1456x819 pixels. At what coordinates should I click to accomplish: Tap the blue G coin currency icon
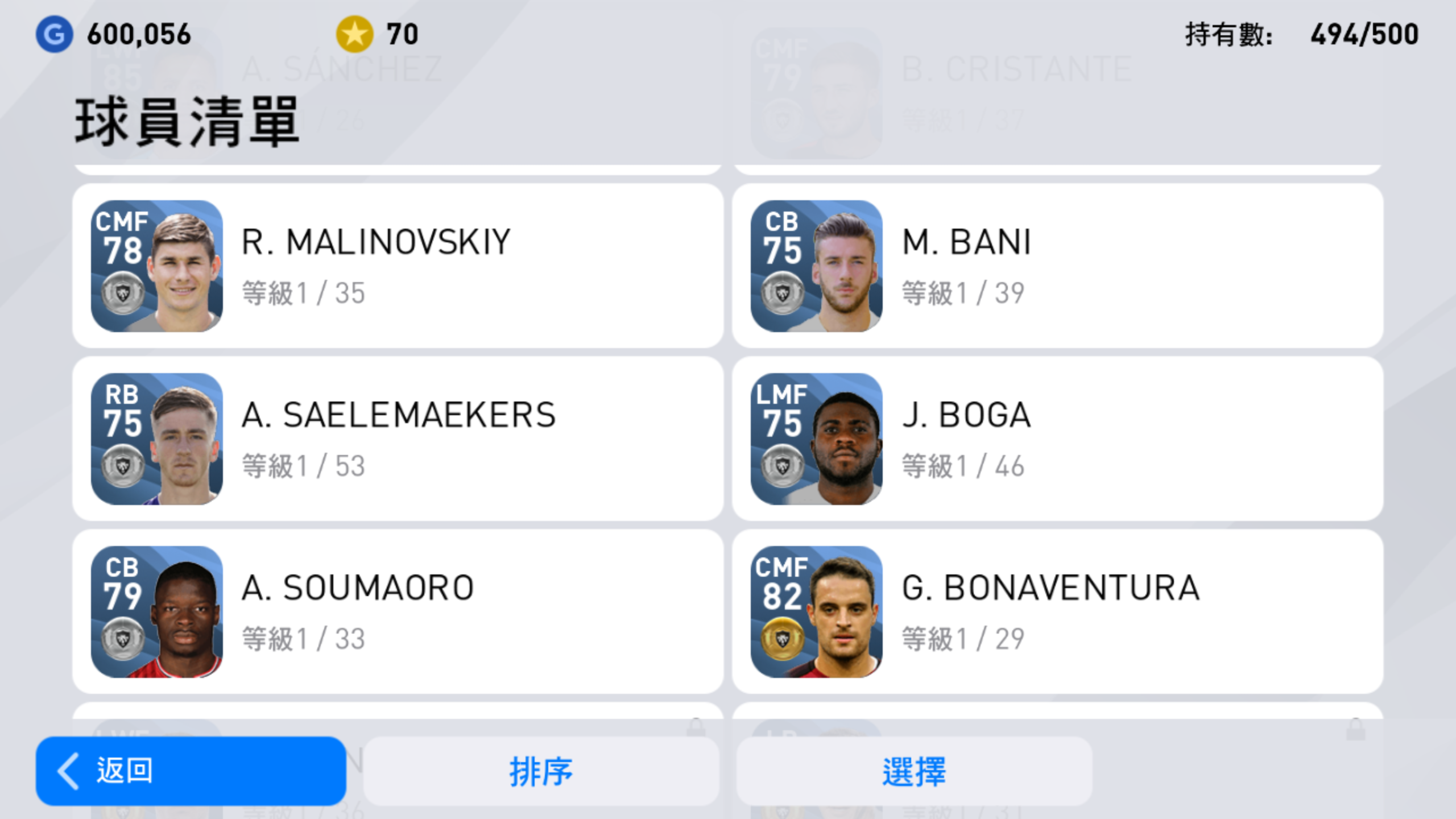pyautogui.click(x=54, y=34)
